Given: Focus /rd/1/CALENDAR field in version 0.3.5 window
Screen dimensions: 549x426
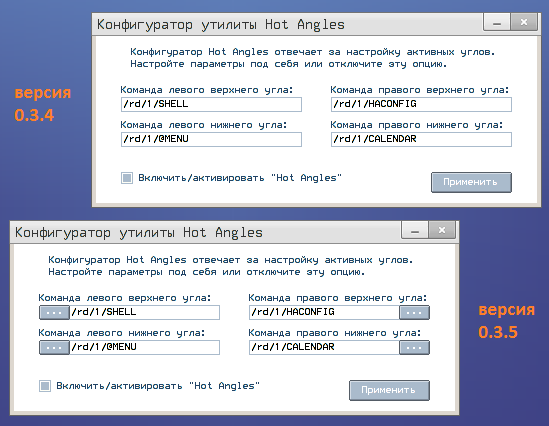Looking at the screenshot, I should point(324,347).
